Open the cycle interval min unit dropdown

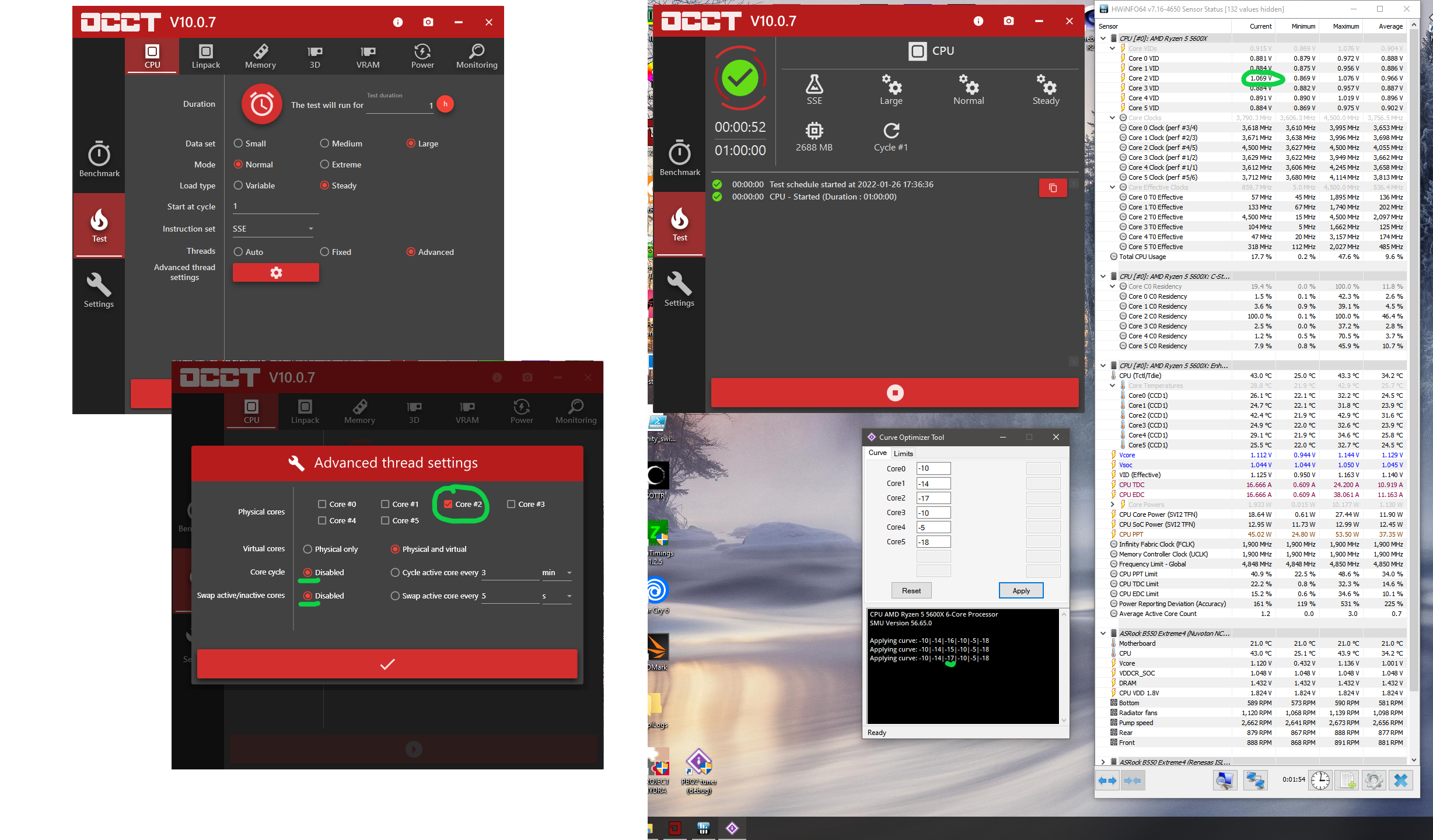click(556, 573)
